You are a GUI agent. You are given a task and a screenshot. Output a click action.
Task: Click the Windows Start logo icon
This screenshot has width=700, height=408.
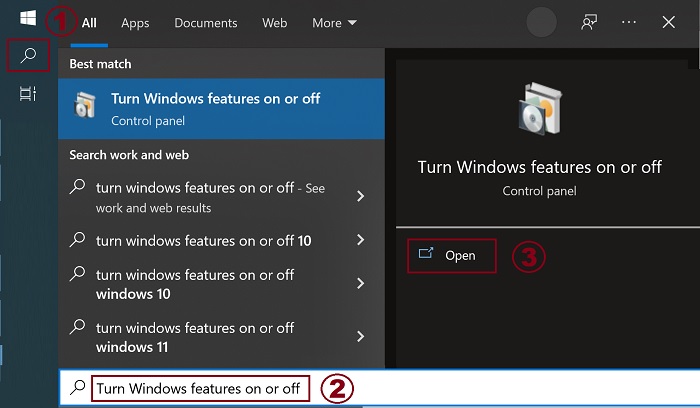pos(28,19)
